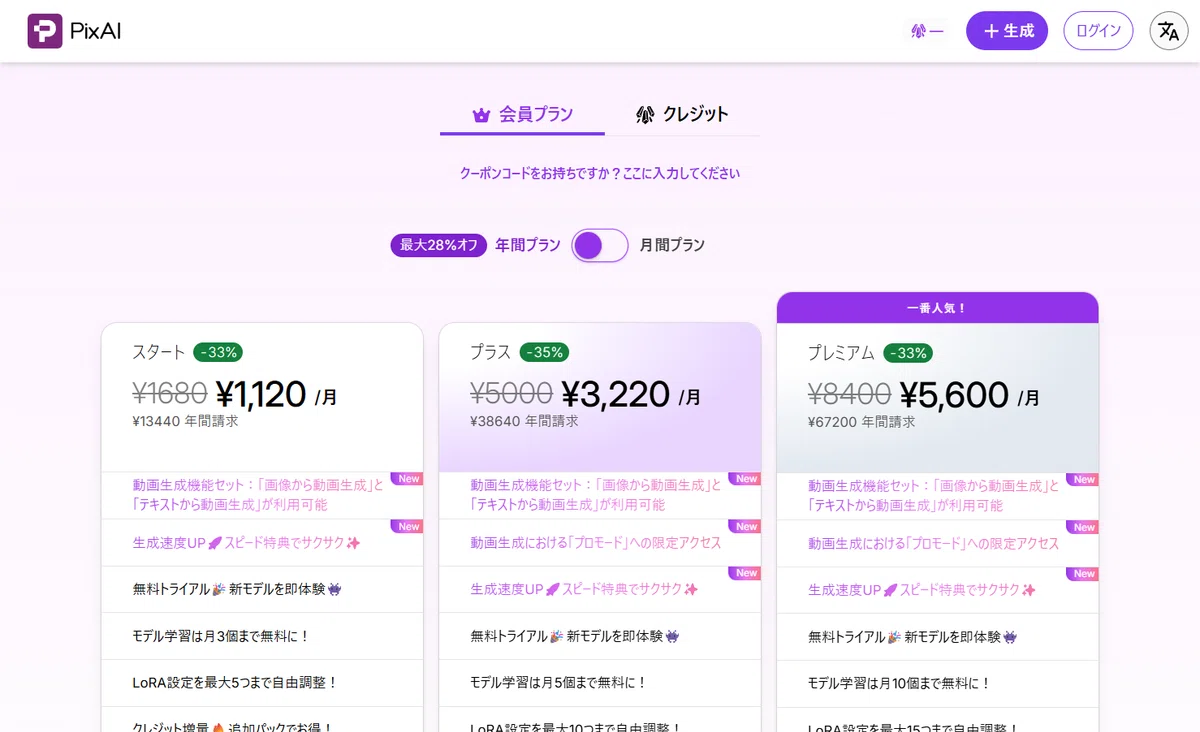The width and height of the screenshot is (1200, 732).
Task: Select プレミアム plan's プロモード access feature
Action: click(x=937, y=543)
